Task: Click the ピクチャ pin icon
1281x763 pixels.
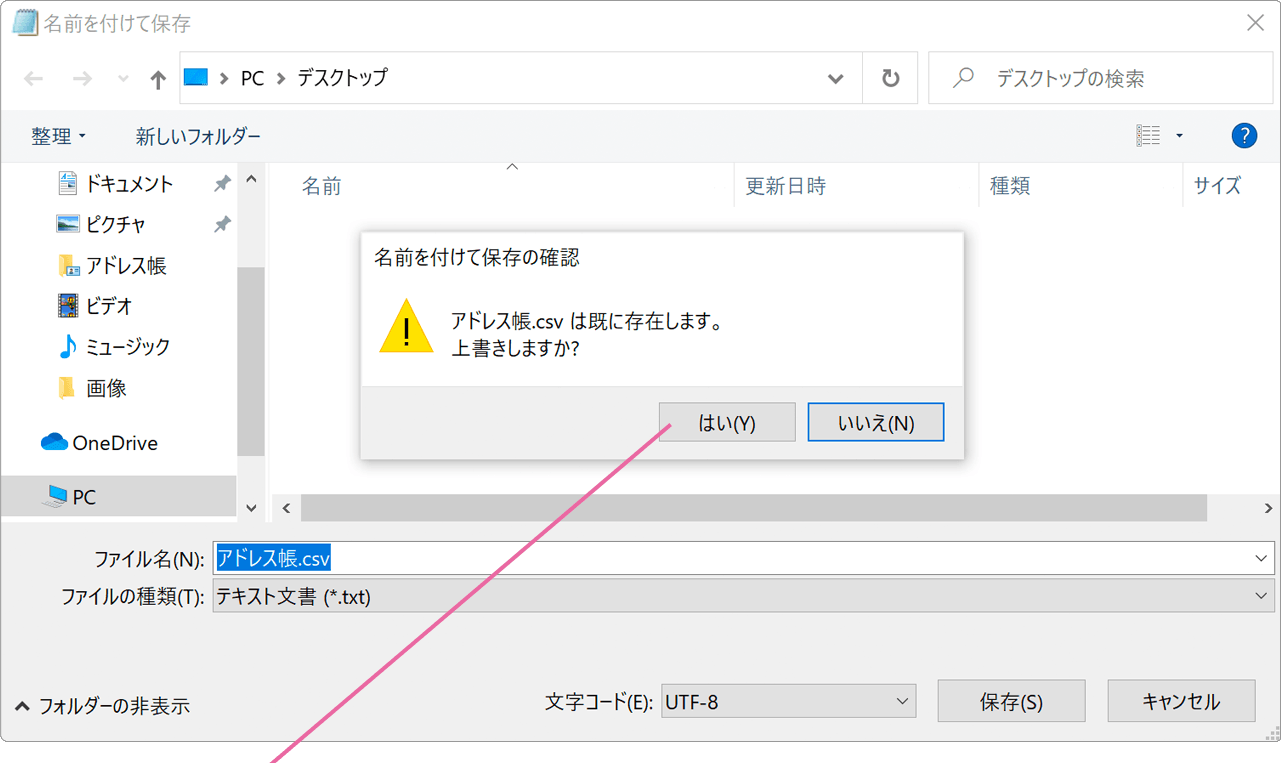Action: 222,225
